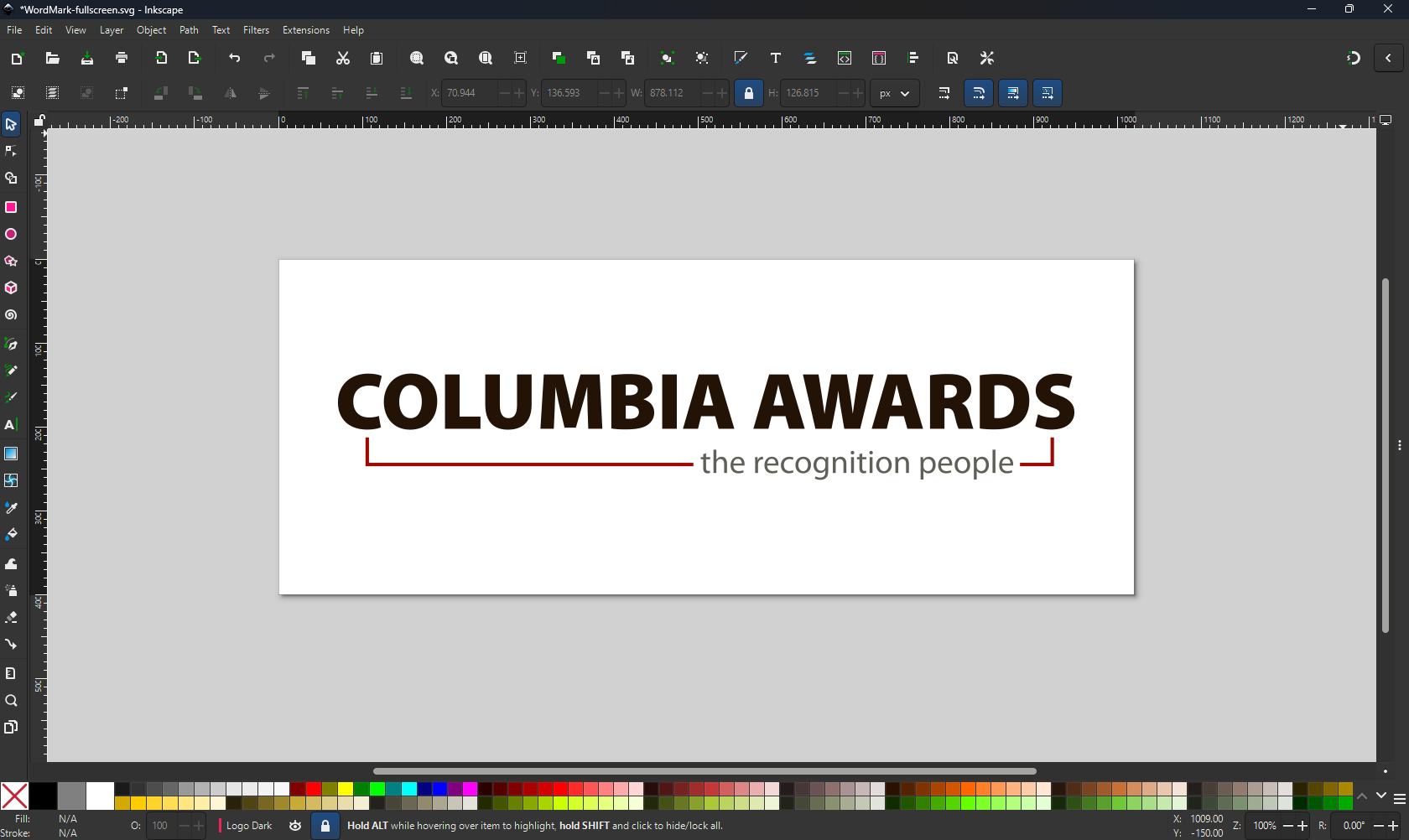Open the docked panel handle menu
1409x840 pixels.
[1400, 445]
